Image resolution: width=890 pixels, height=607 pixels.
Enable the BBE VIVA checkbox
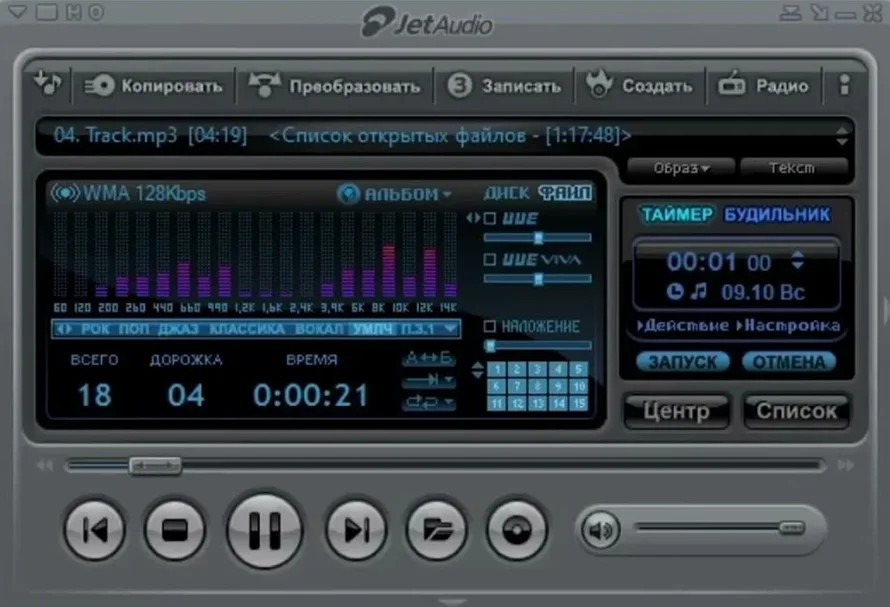click(x=491, y=260)
